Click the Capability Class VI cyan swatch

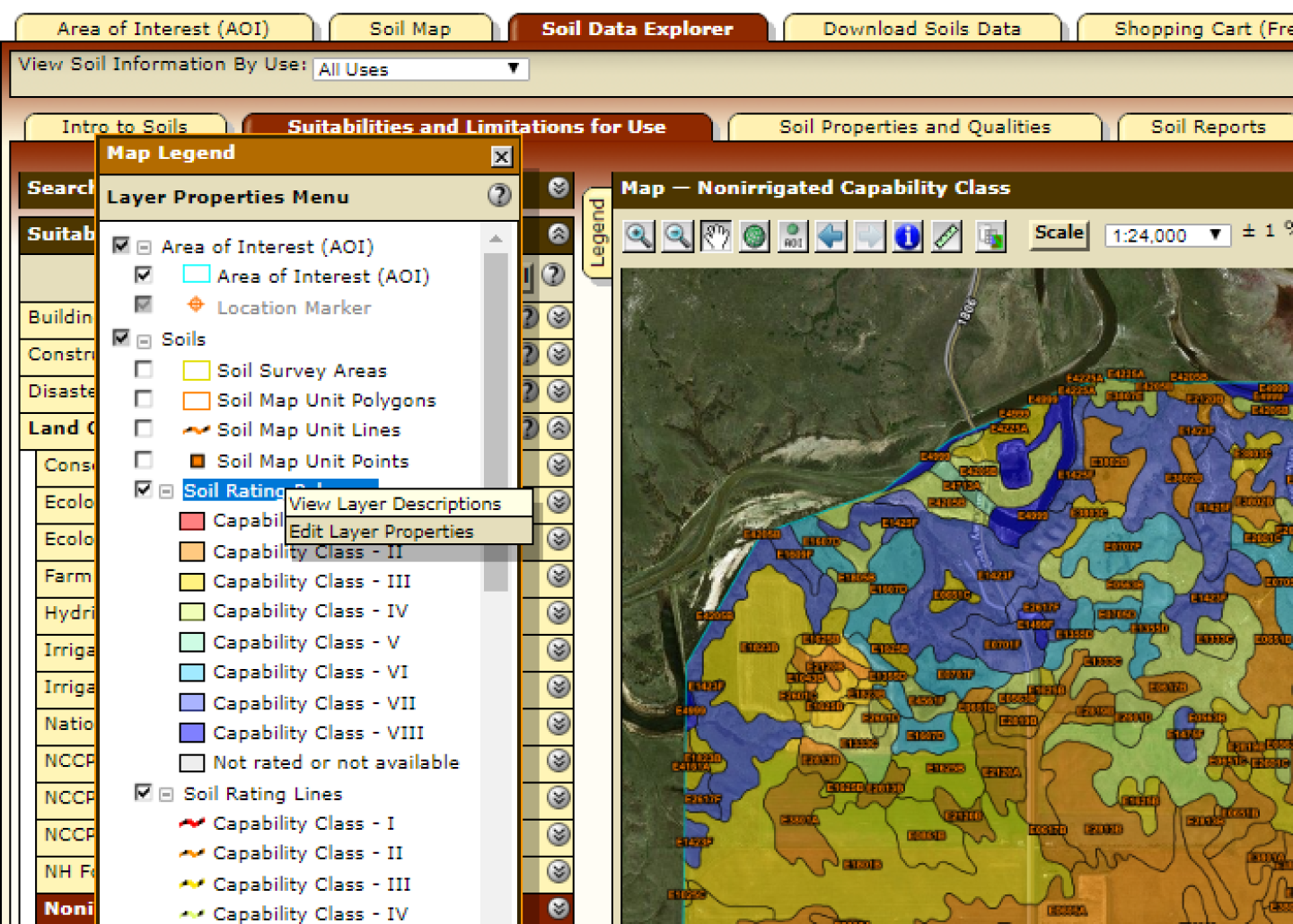192,673
